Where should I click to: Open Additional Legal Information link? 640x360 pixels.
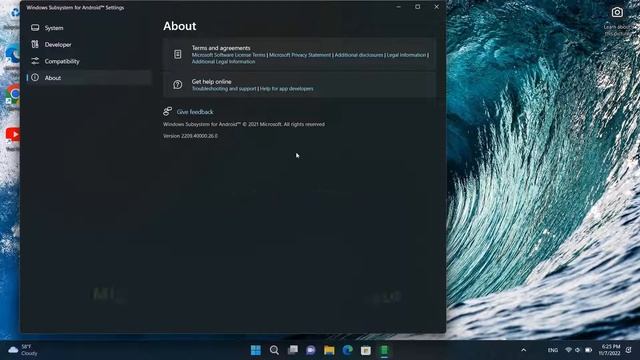[x=223, y=62]
